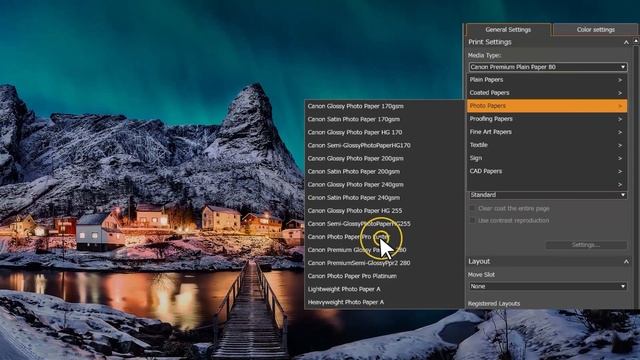Screen dimensions: 640x360
Task: Choose Canon Glossy Photo Paper 200gsm
Action: click(x=384, y=158)
